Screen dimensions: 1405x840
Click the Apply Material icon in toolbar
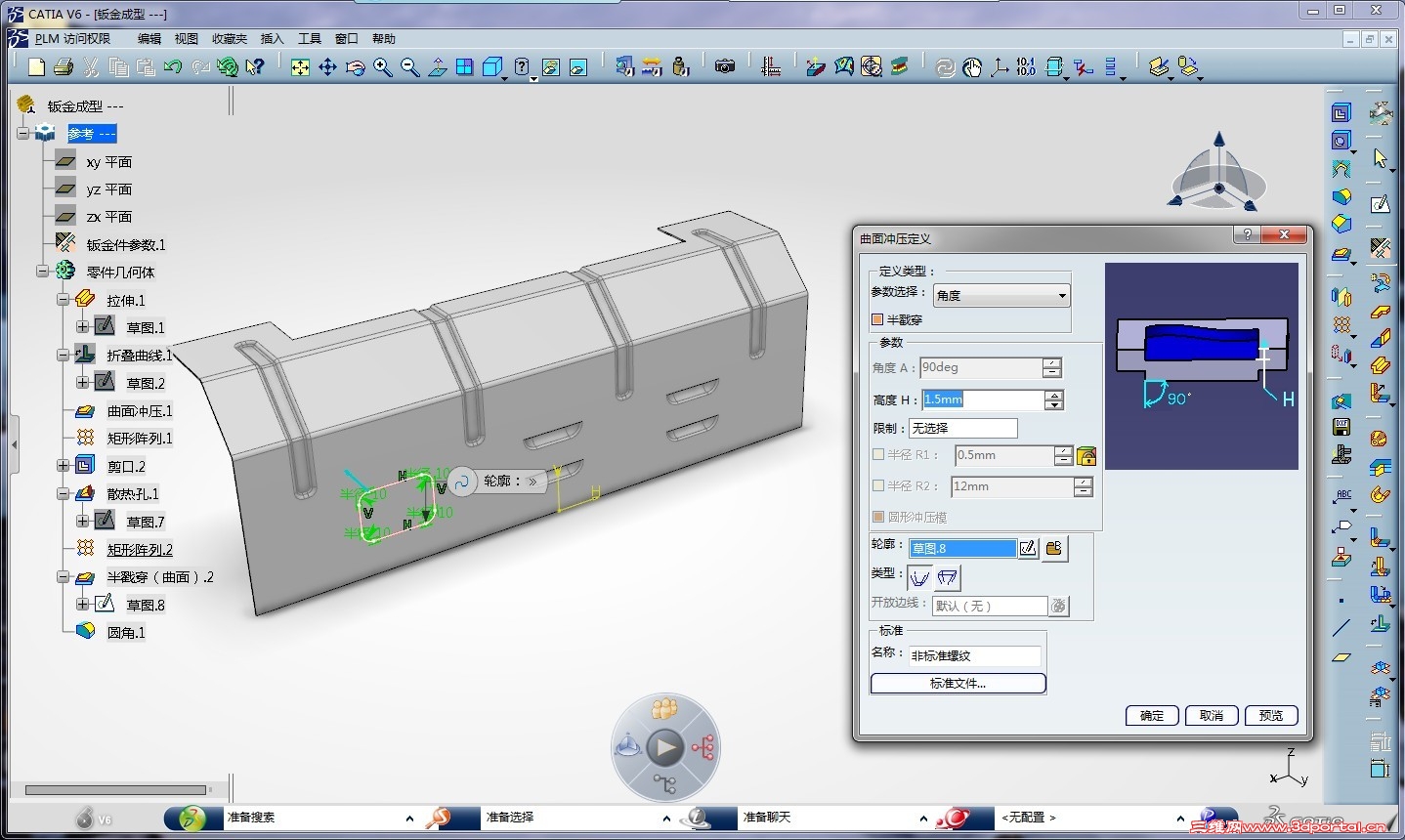tap(872, 66)
